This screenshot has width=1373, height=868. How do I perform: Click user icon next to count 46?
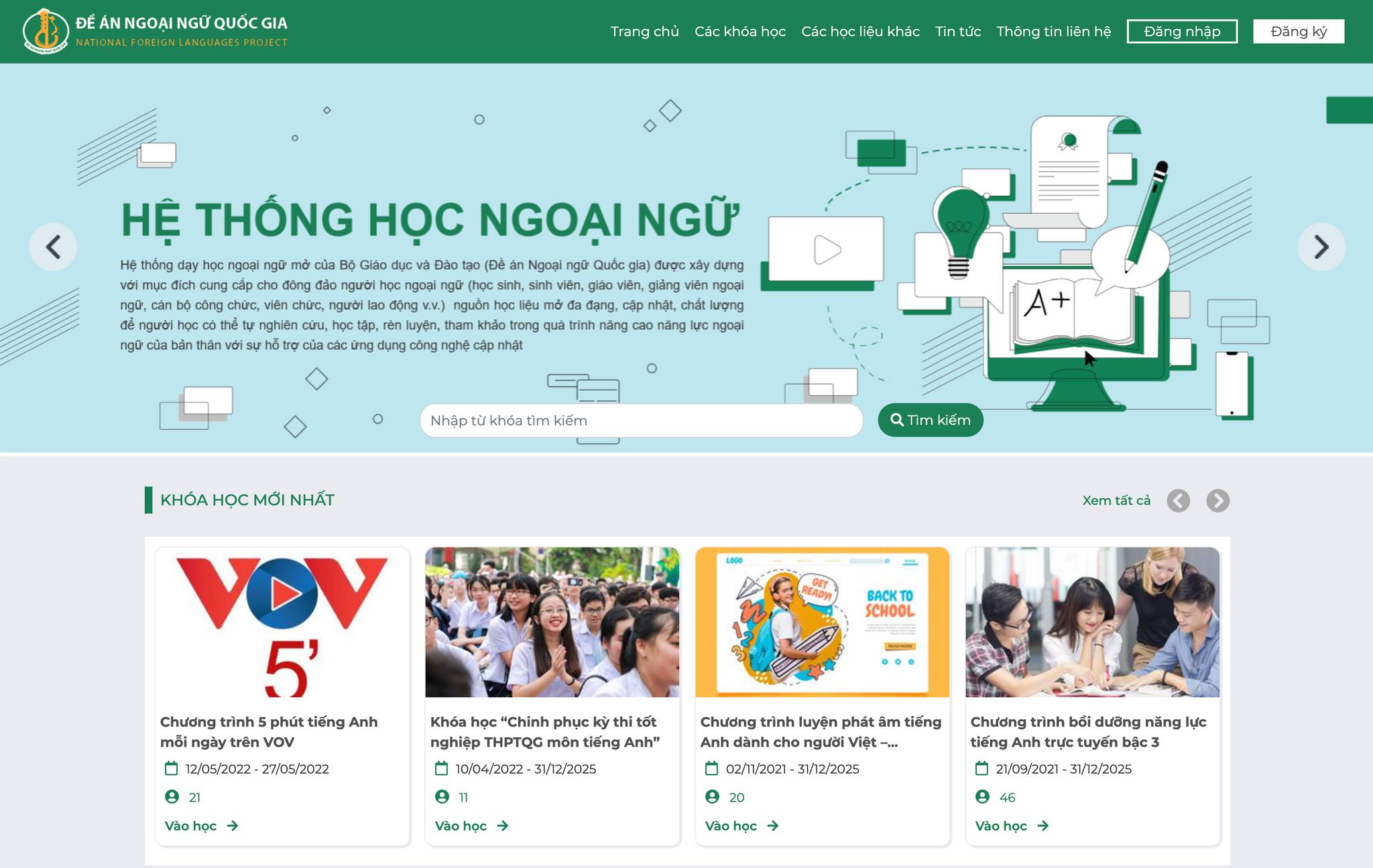(x=982, y=796)
